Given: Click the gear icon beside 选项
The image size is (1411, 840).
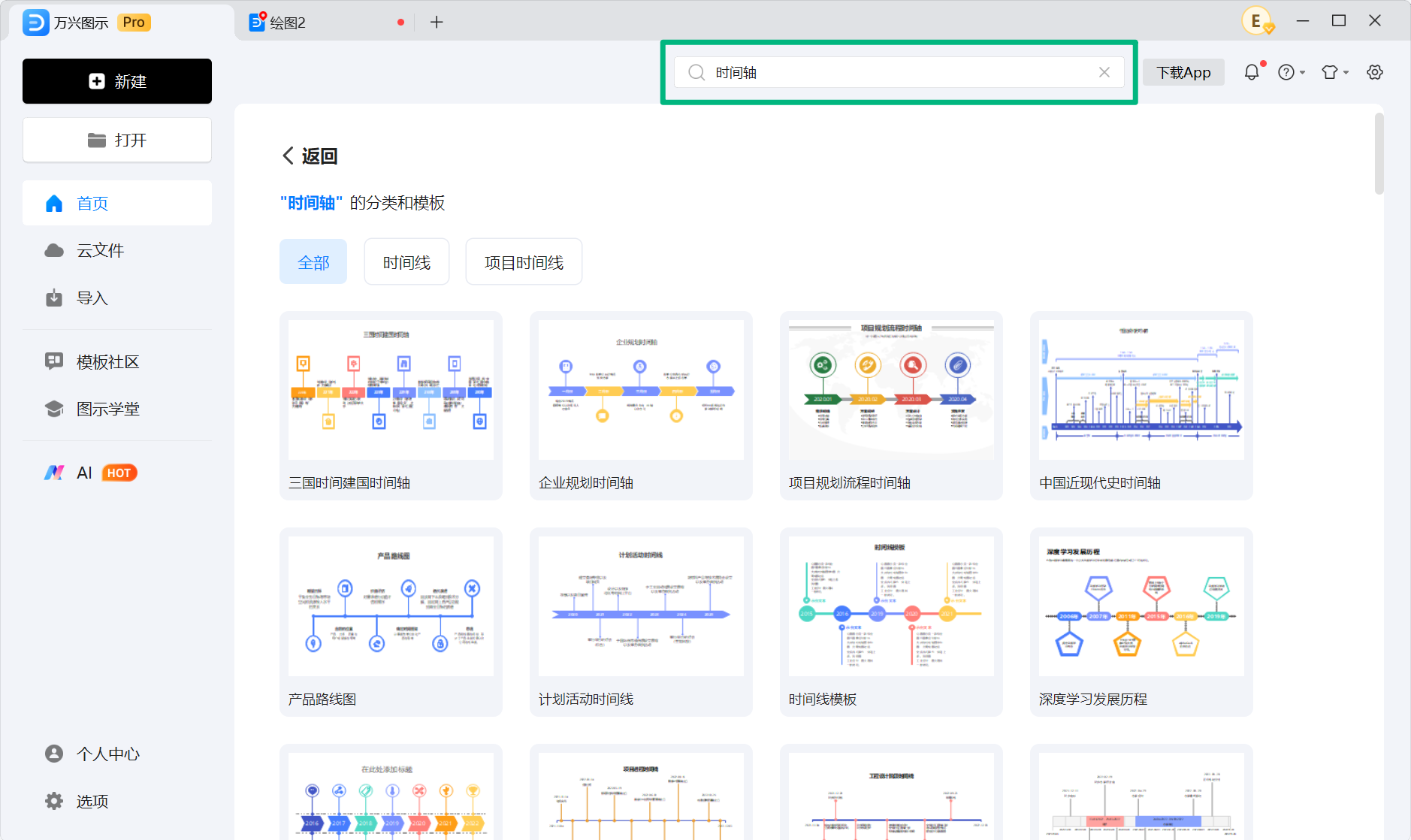Looking at the screenshot, I should (x=54, y=801).
